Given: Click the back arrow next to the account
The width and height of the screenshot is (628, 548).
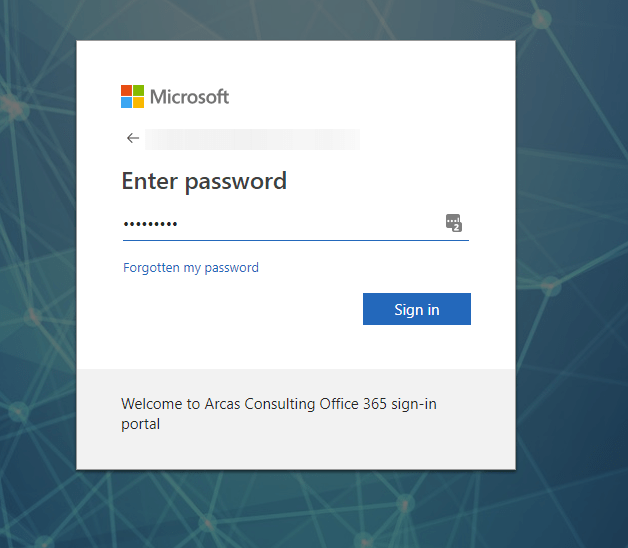Looking at the screenshot, I should click(x=132, y=139).
